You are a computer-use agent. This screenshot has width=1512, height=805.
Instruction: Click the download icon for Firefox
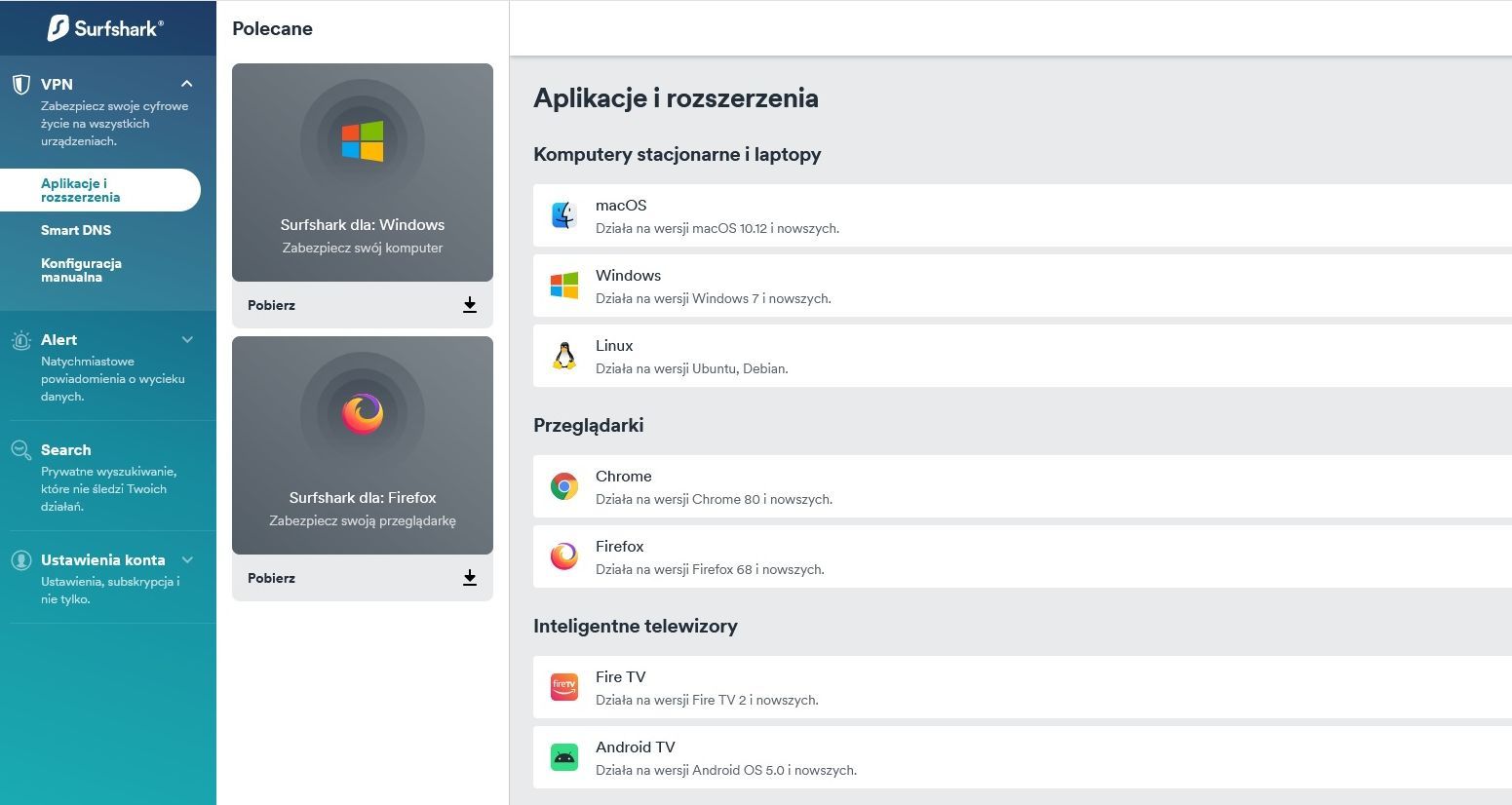470,578
